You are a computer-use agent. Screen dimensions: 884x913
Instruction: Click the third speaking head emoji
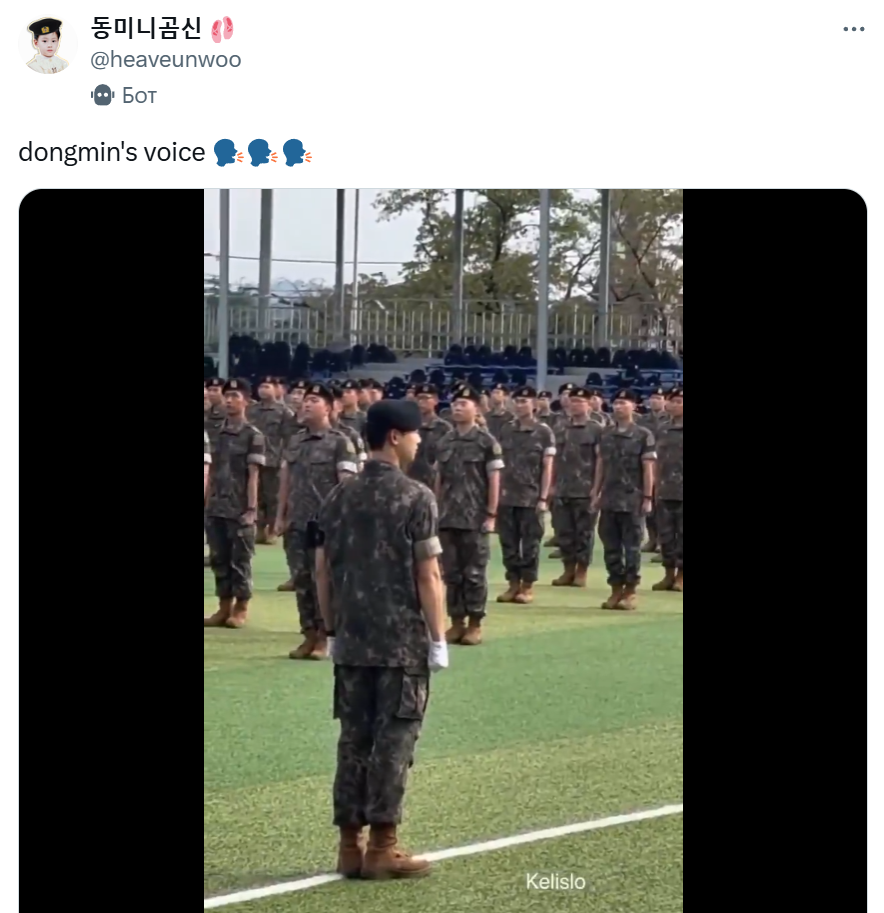click(297, 153)
